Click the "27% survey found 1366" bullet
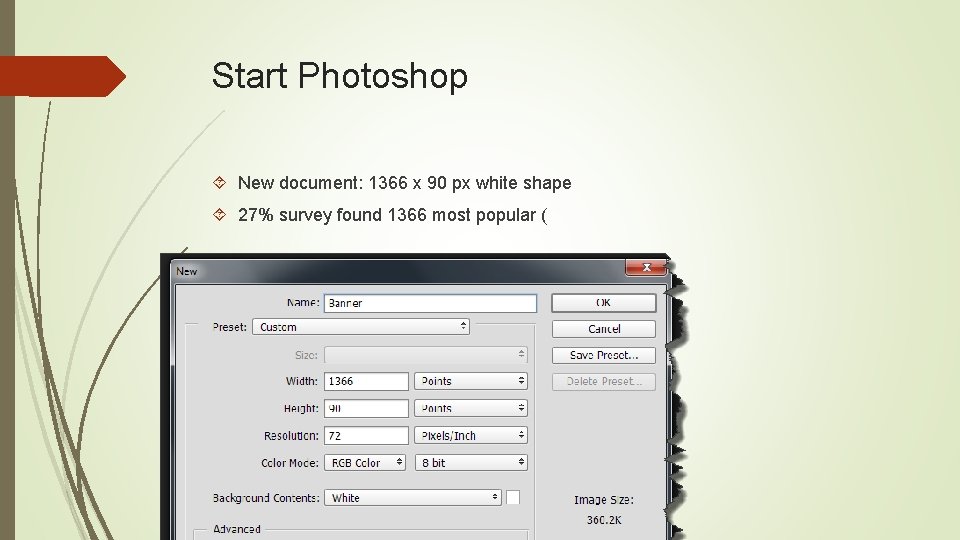The height and width of the screenshot is (540, 960). pyautogui.click(x=392, y=215)
